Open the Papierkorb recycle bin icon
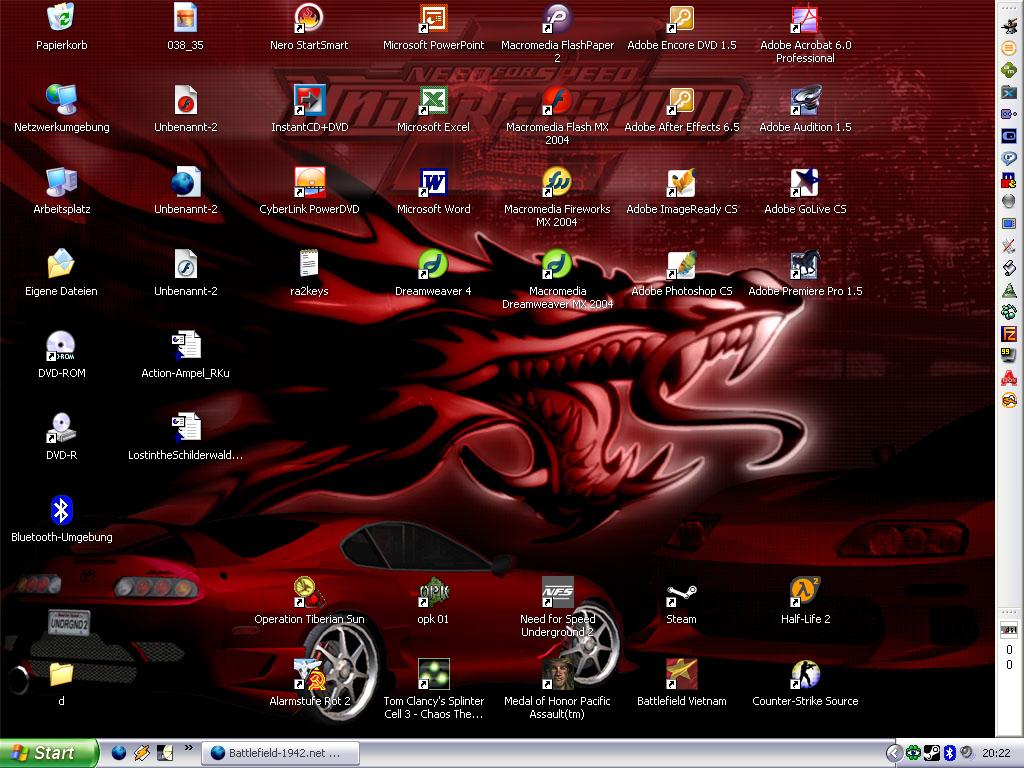Image resolution: width=1024 pixels, height=768 pixels. (61, 18)
